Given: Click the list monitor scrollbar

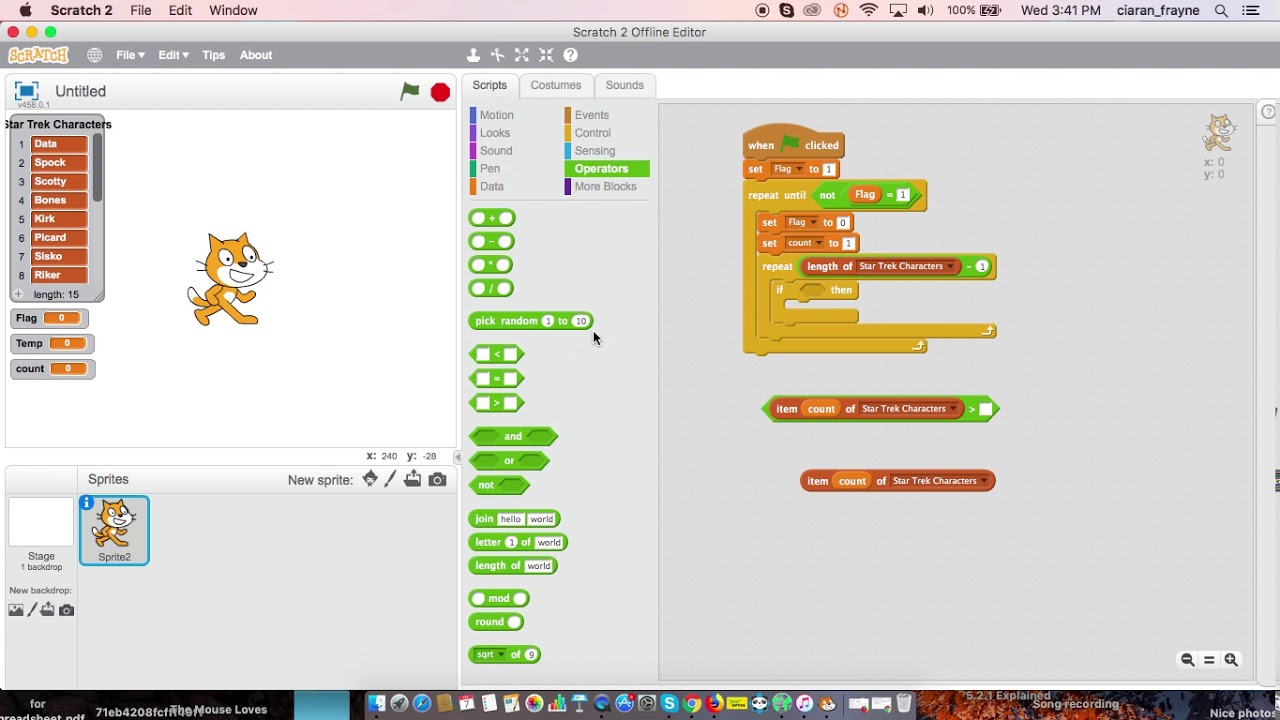Looking at the screenshot, I should 97,168.
